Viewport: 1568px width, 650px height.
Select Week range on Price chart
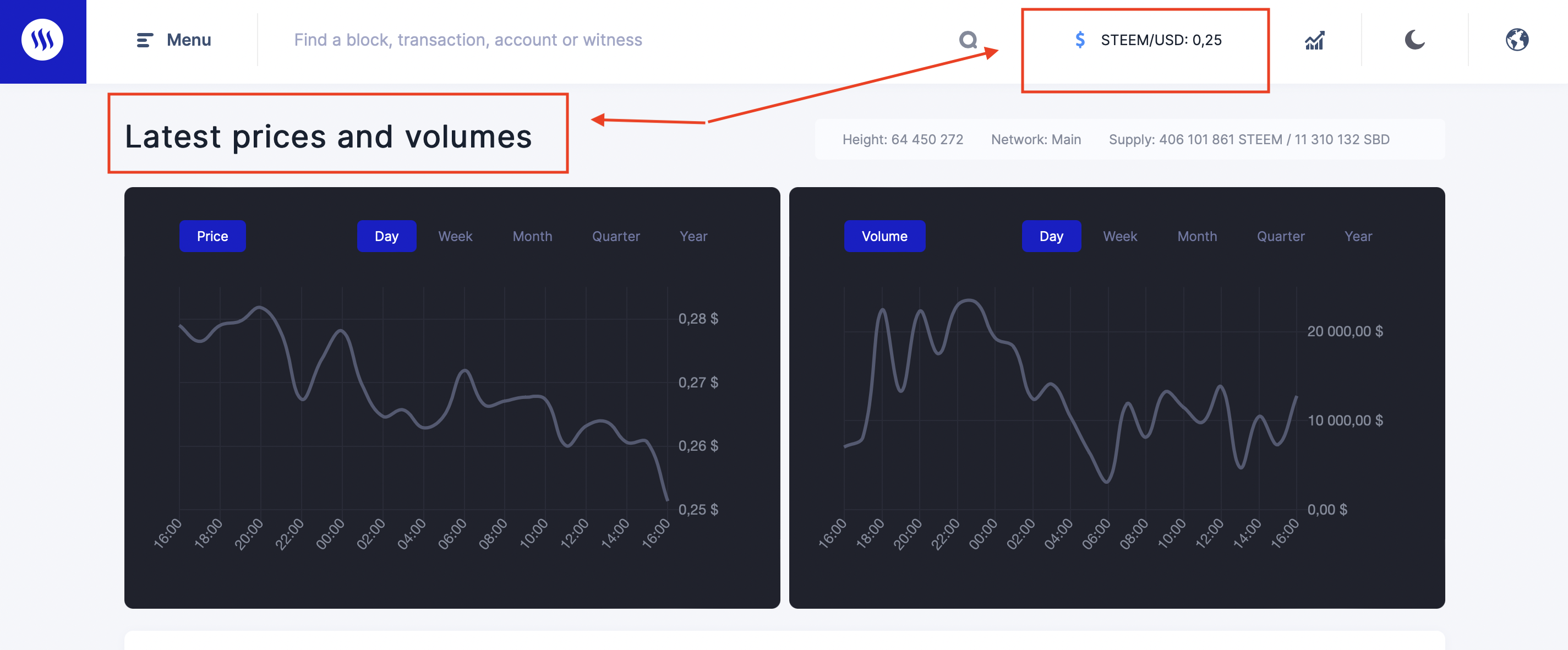[455, 236]
